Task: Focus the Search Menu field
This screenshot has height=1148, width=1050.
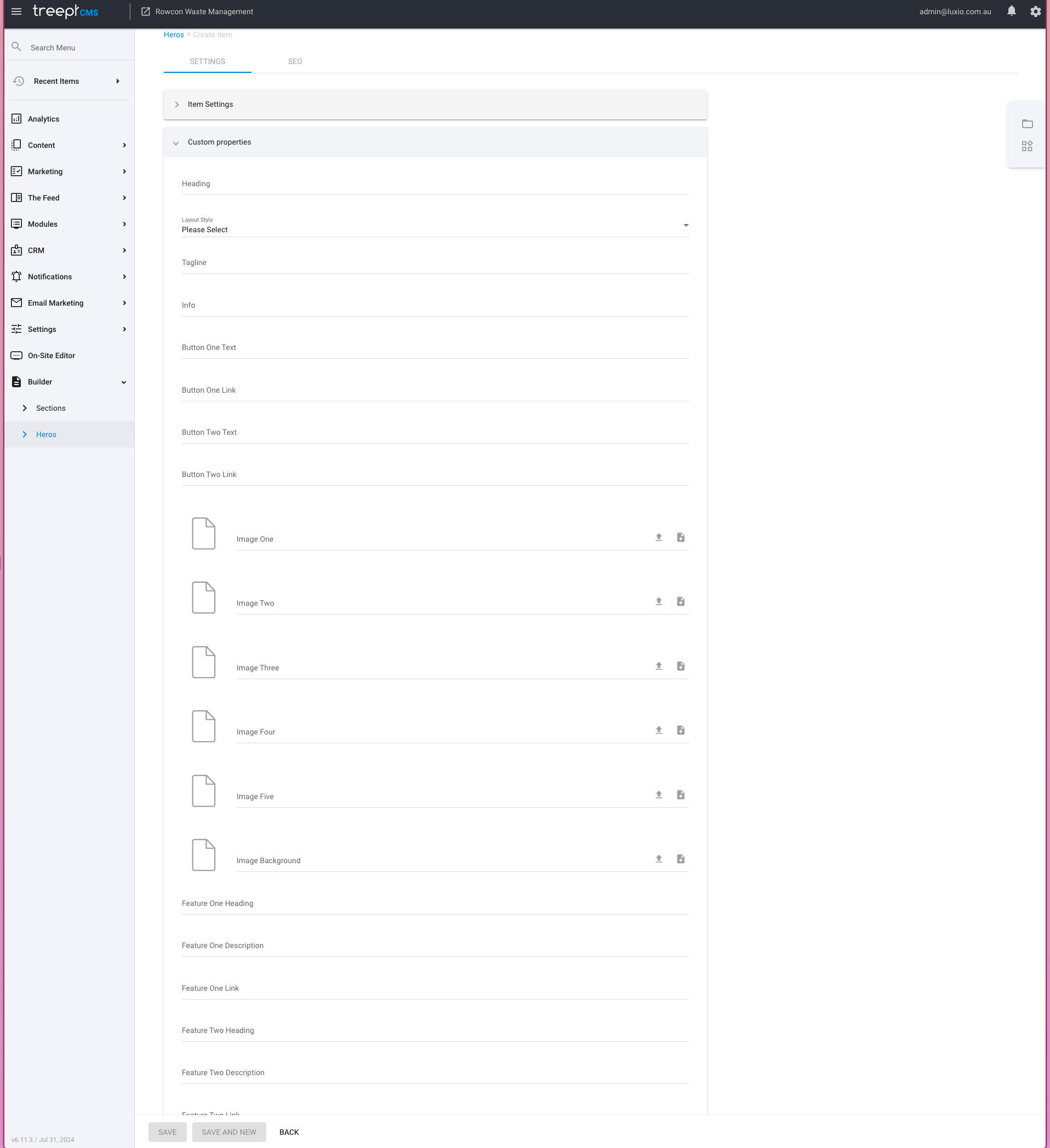Action: 70,47
